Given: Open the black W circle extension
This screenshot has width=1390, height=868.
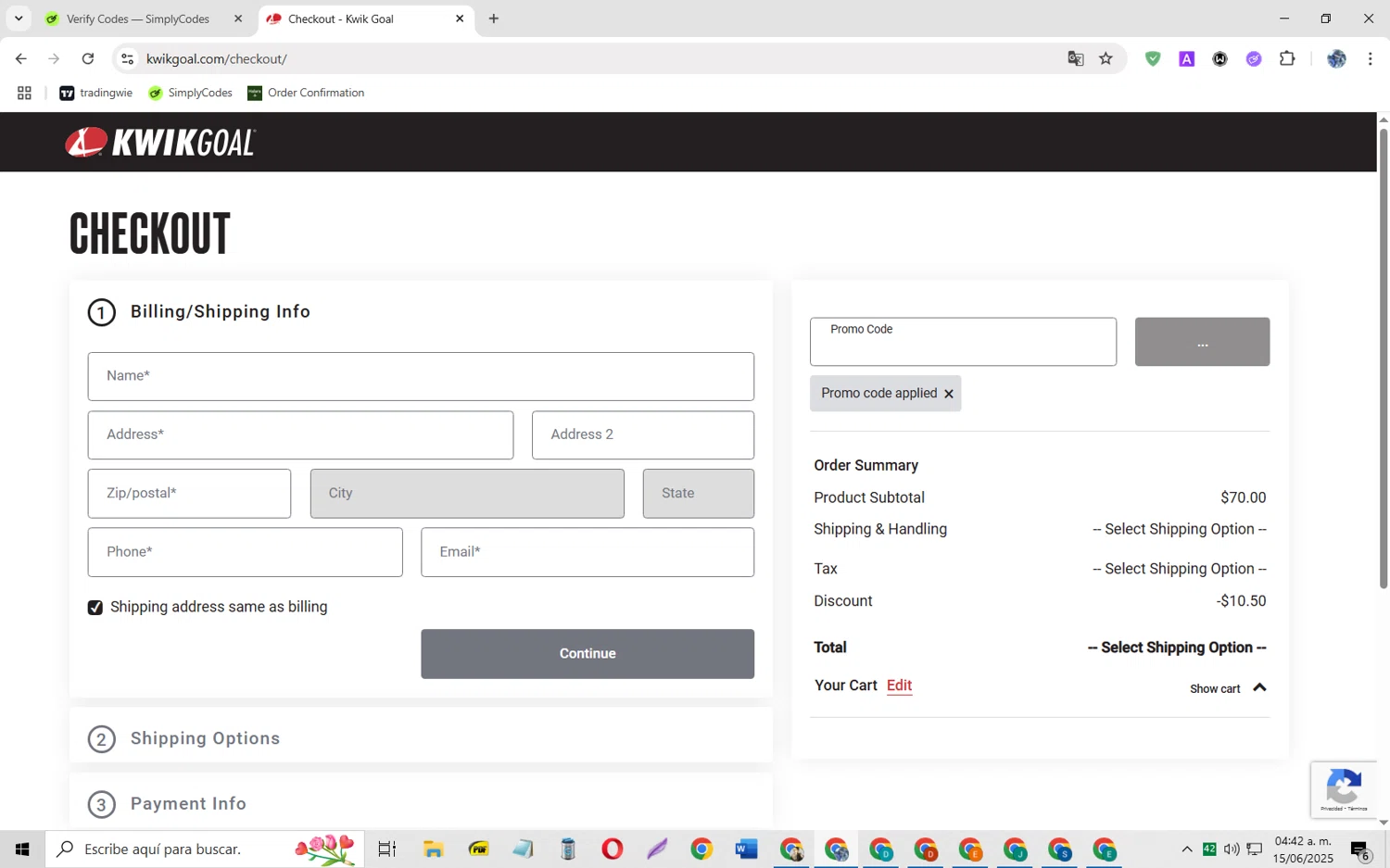Looking at the screenshot, I should coord(1220,58).
